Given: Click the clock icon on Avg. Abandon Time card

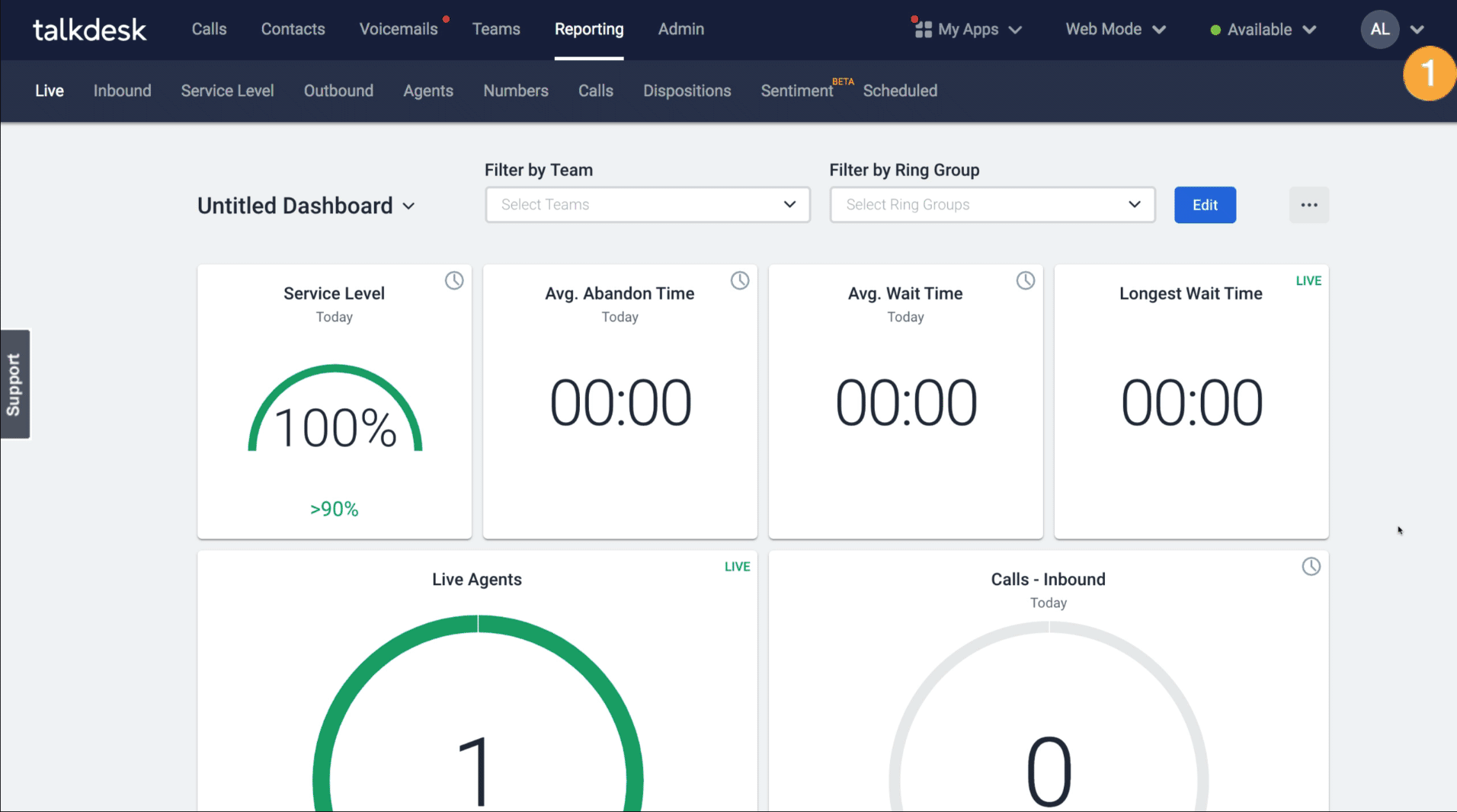Looking at the screenshot, I should (740, 280).
